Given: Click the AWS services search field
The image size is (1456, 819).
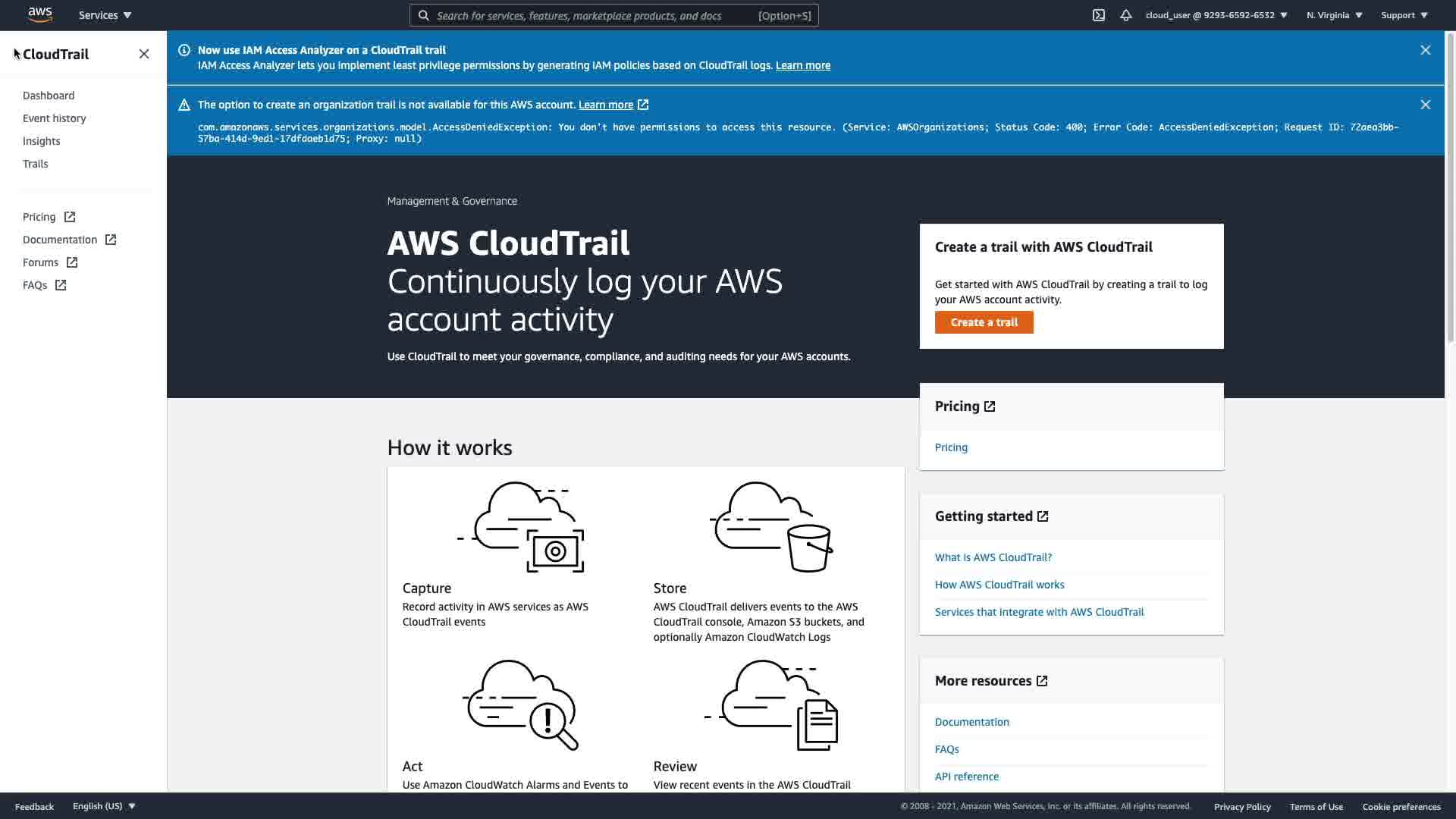Looking at the screenshot, I should 591,15.
